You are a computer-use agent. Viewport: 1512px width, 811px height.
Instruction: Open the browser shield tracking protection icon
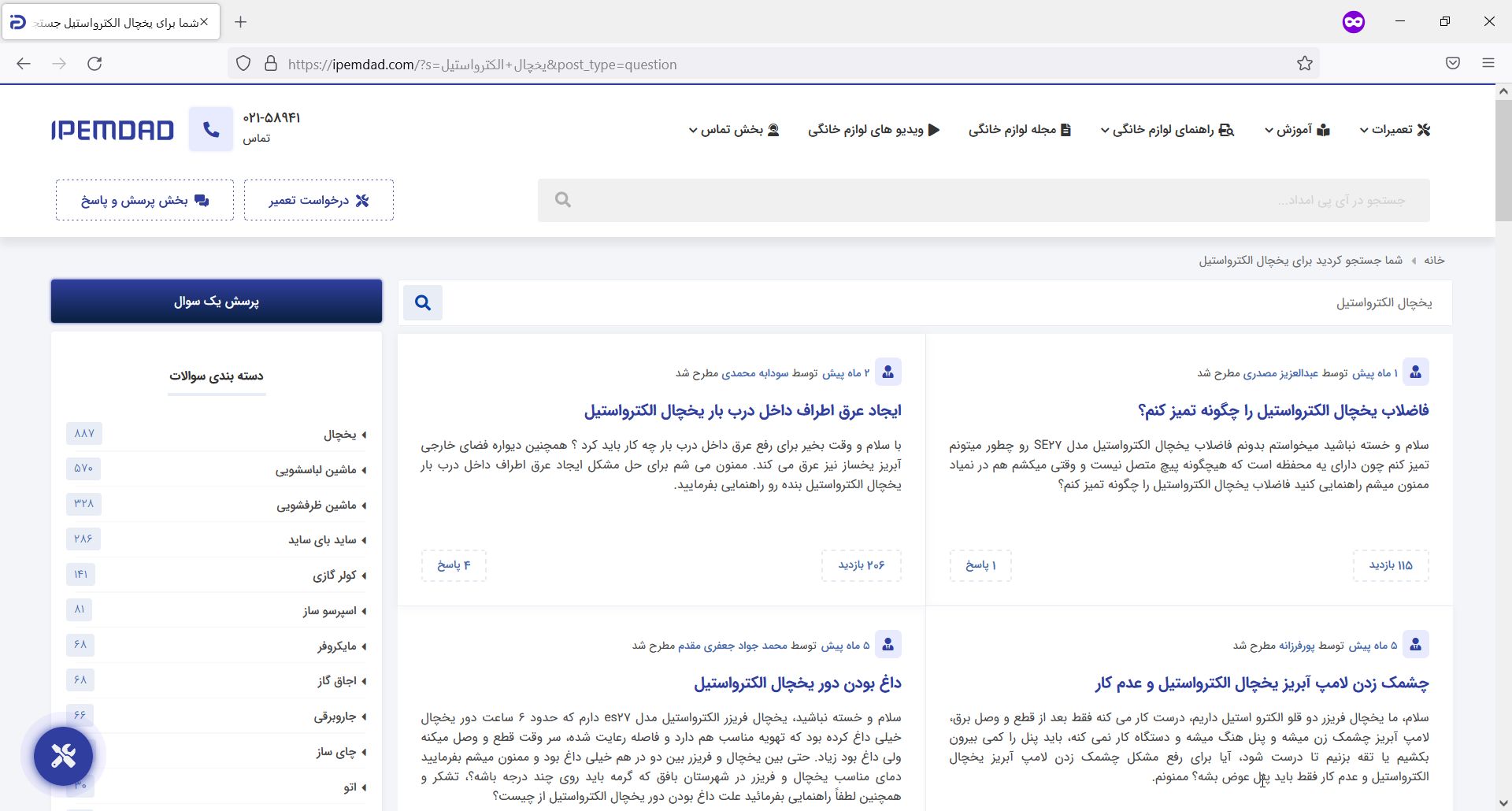[x=243, y=64]
